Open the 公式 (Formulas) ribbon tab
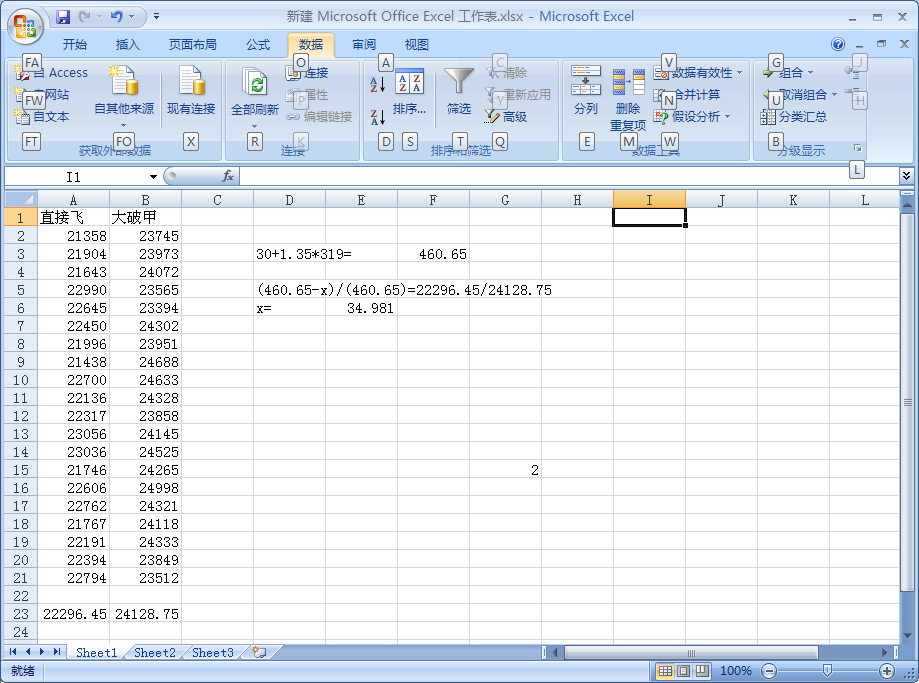The image size is (919, 683). click(x=258, y=45)
